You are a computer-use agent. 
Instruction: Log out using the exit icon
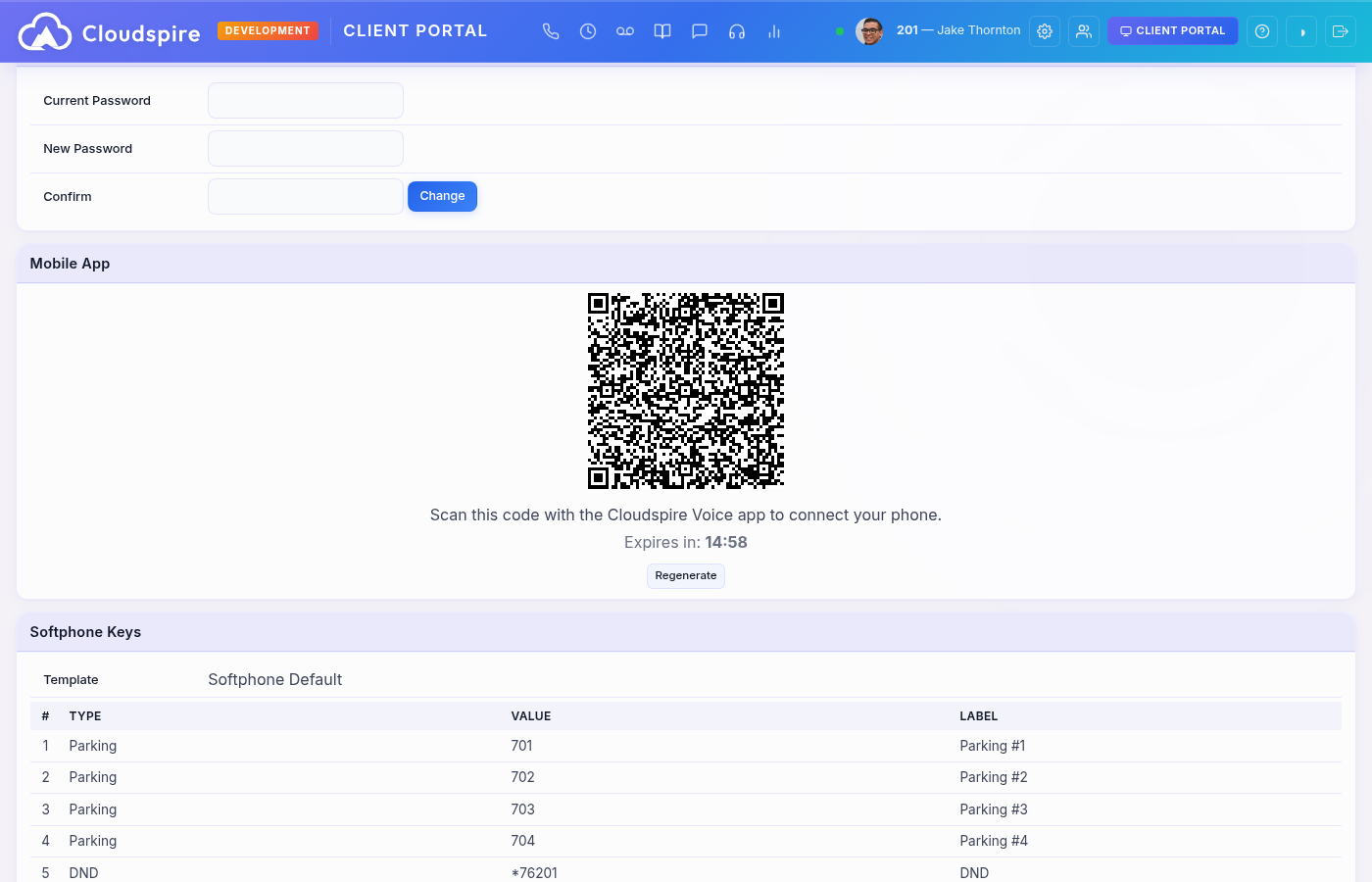pyautogui.click(x=1341, y=30)
